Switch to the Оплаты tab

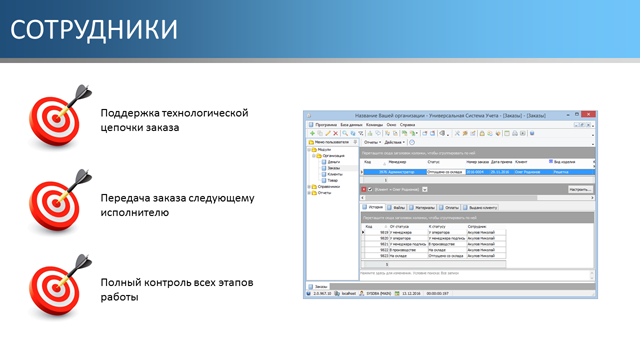pos(449,208)
